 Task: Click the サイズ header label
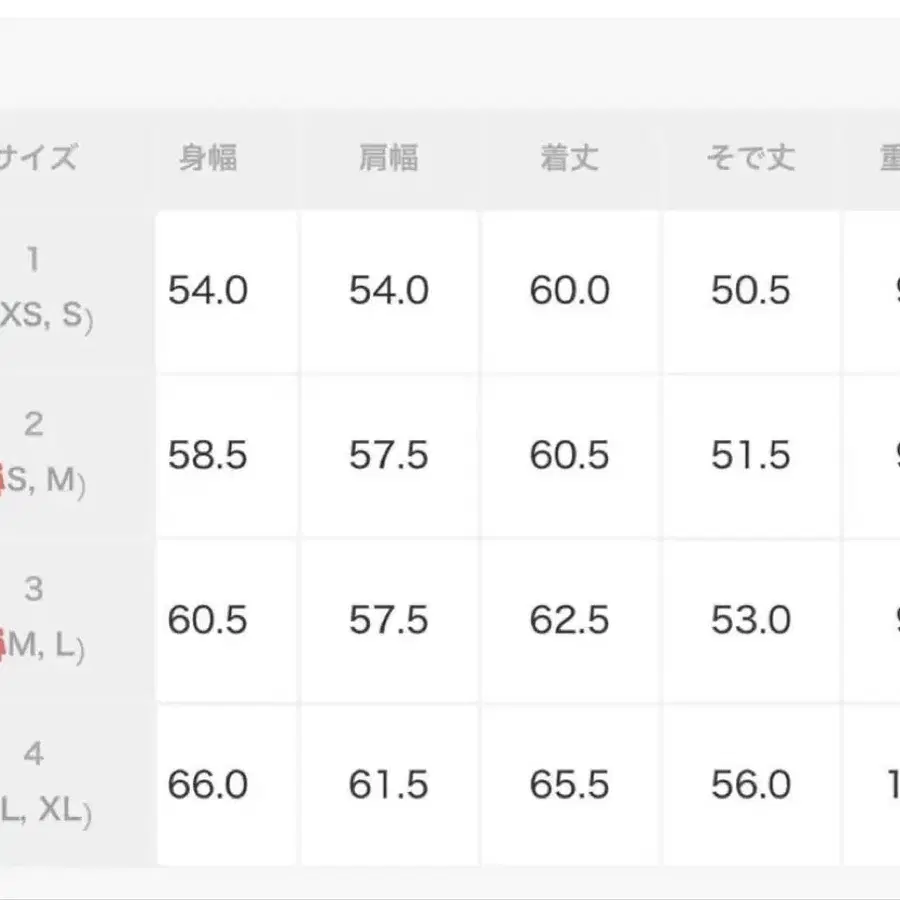[38, 158]
